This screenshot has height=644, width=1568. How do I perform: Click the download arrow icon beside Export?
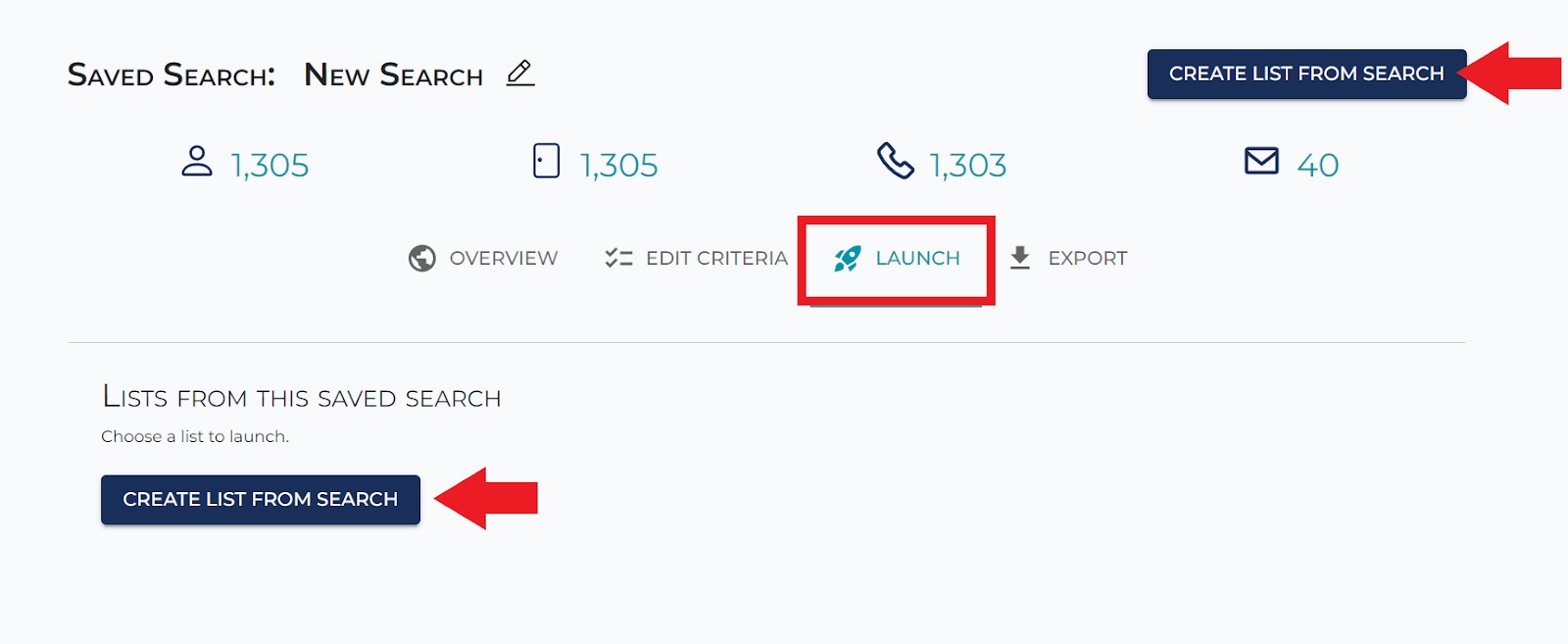point(1020,258)
